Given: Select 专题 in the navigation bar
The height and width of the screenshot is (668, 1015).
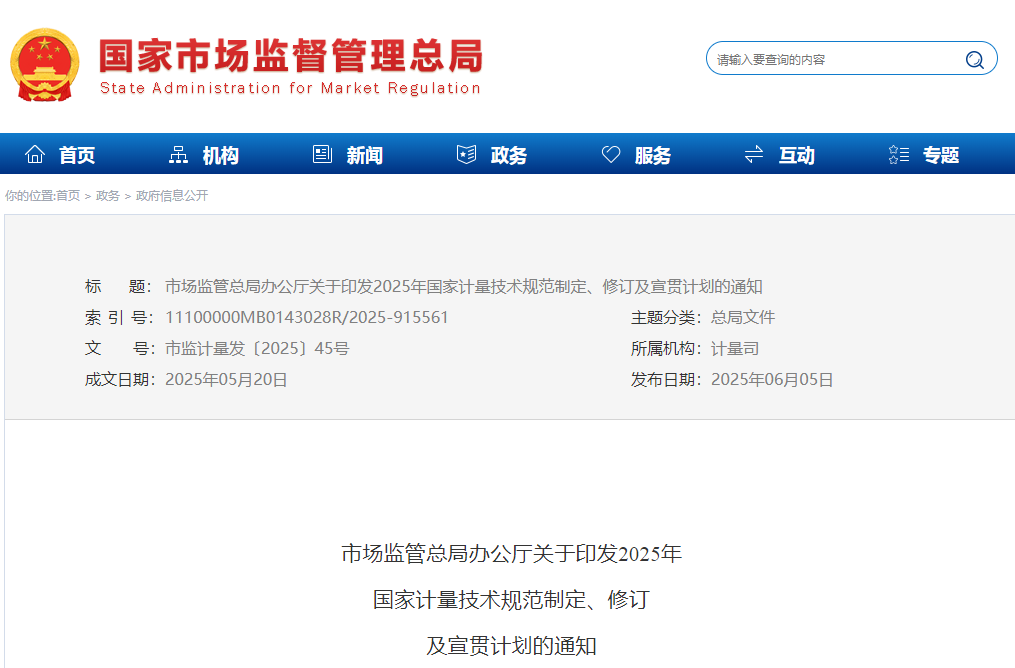Looking at the screenshot, I should click(x=941, y=155).
